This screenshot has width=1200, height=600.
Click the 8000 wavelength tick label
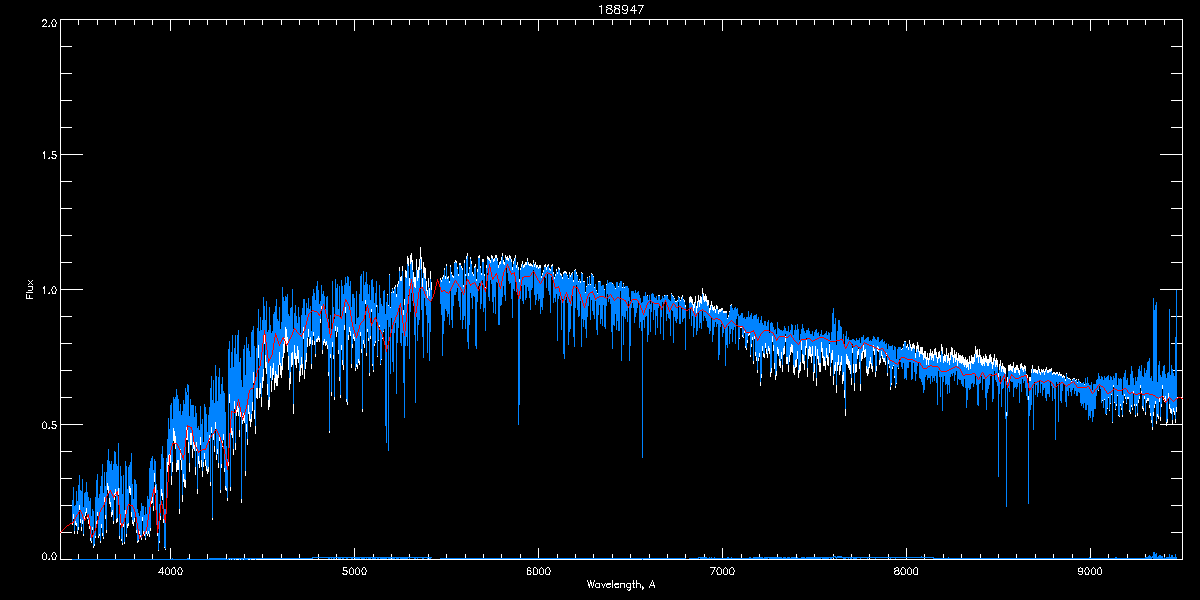[x=906, y=572]
